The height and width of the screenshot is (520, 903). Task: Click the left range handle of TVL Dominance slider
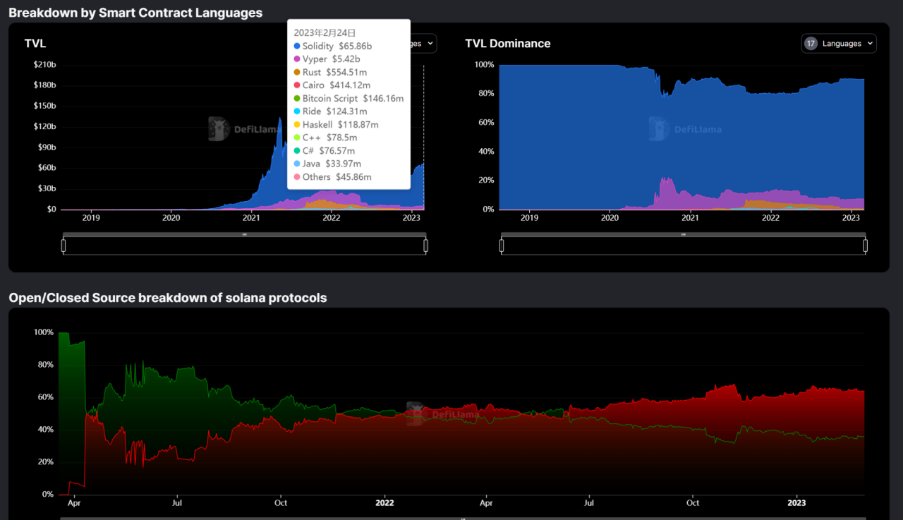click(x=502, y=246)
